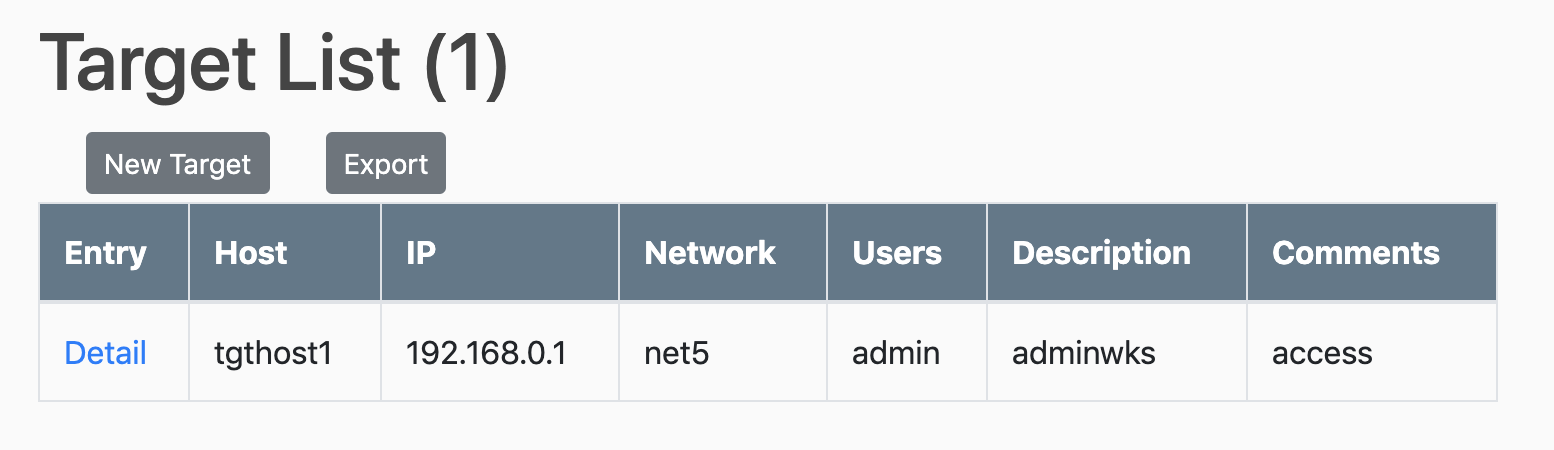Click the tgthost1 host cell
Image resolution: width=1554 pixels, height=450 pixels.
273,353
